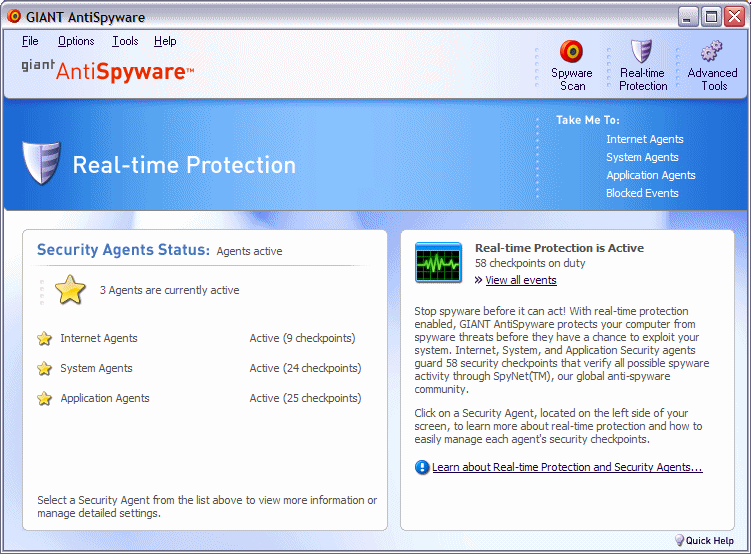Click the star icon beside Application Agents
Screen dimensions: 751x554
pyautogui.click(x=45, y=398)
